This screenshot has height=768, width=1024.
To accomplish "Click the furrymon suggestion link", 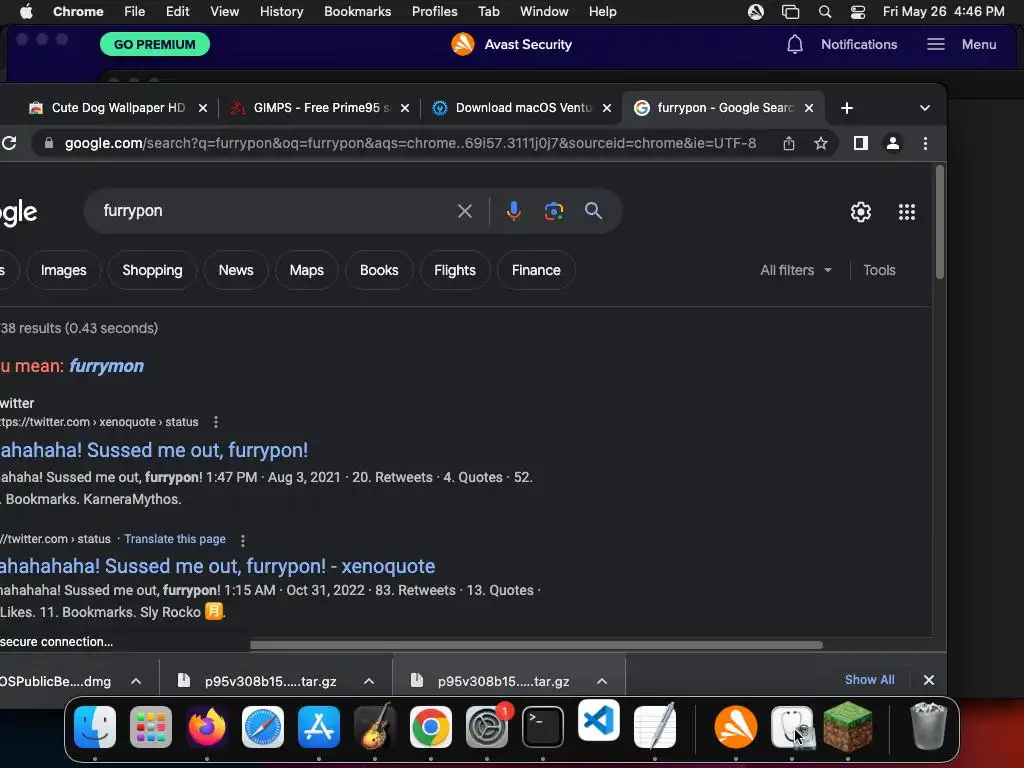I will pos(106,366).
